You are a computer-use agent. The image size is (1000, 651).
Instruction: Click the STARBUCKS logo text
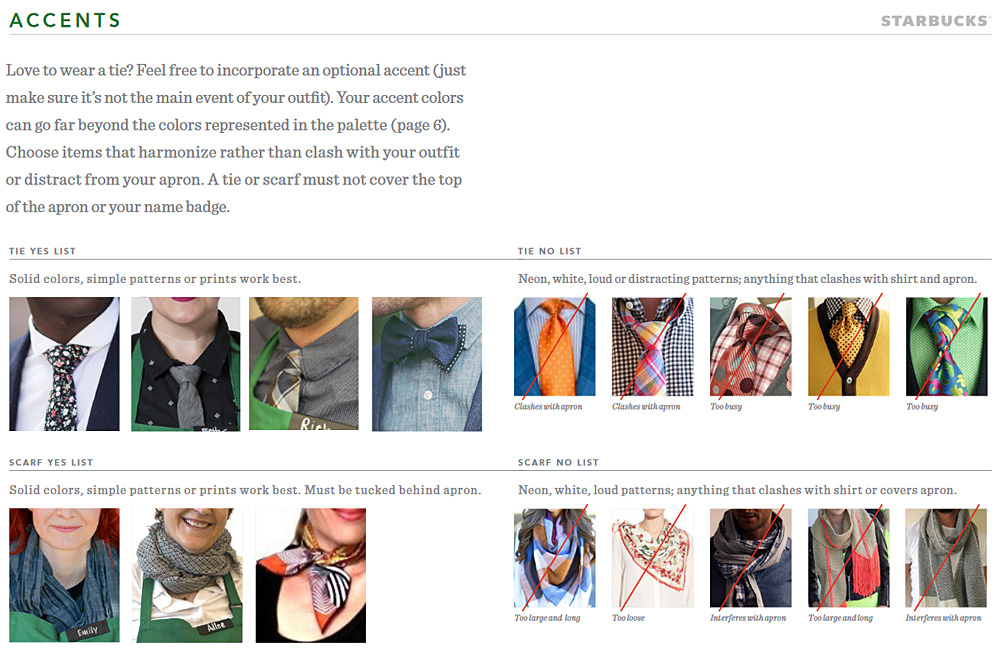pyautogui.click(x=936, y=21)
